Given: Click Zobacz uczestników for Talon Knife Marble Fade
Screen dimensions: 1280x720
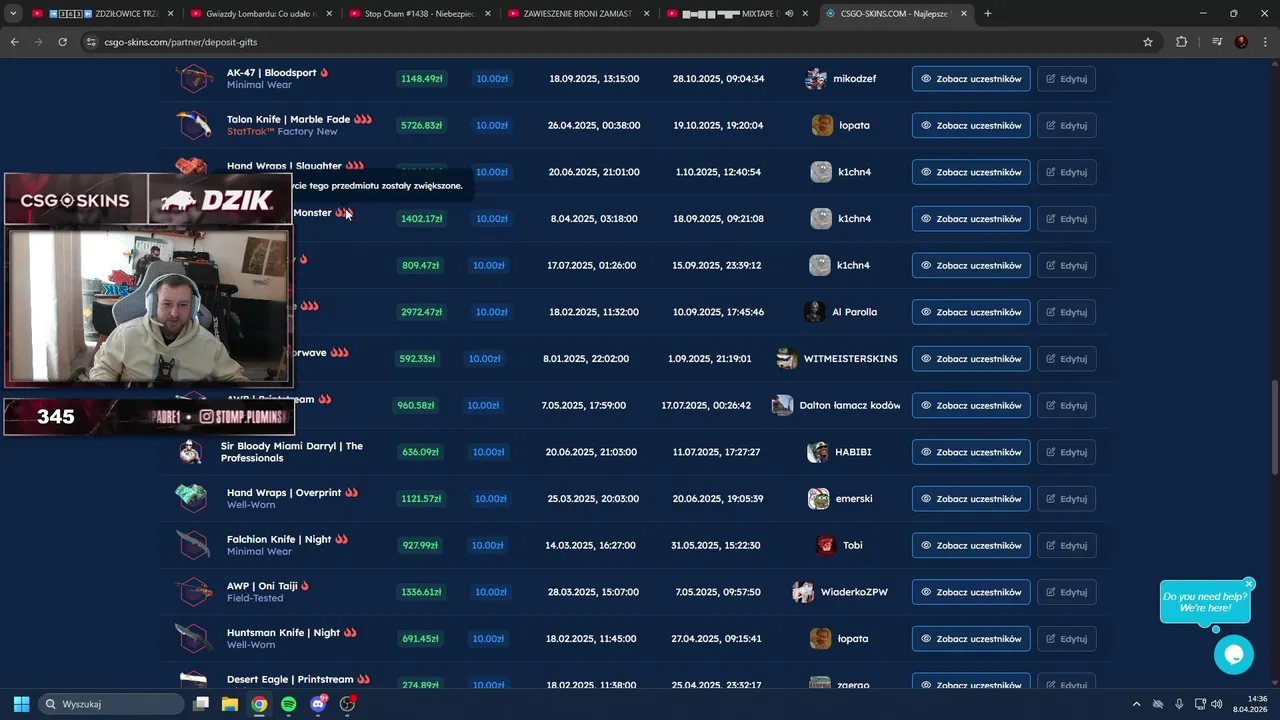Looking at the screenshot, I should point(971,125).
